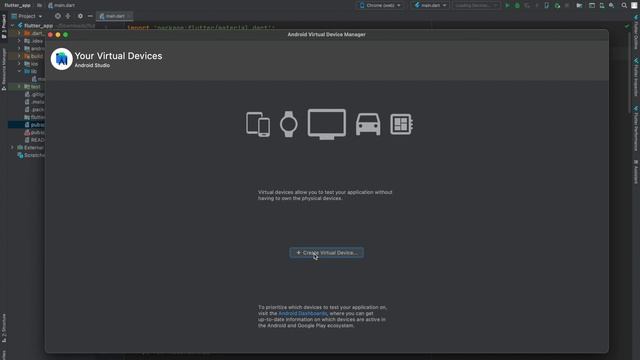Collapse the flutter_app root folder
Image resolution: width=640 pixels, height=360 pixels.
click(x=13, y=25)
